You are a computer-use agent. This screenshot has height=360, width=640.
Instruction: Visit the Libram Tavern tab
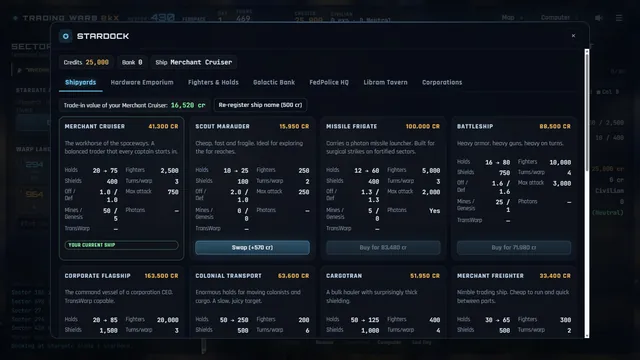coord(385,82)
